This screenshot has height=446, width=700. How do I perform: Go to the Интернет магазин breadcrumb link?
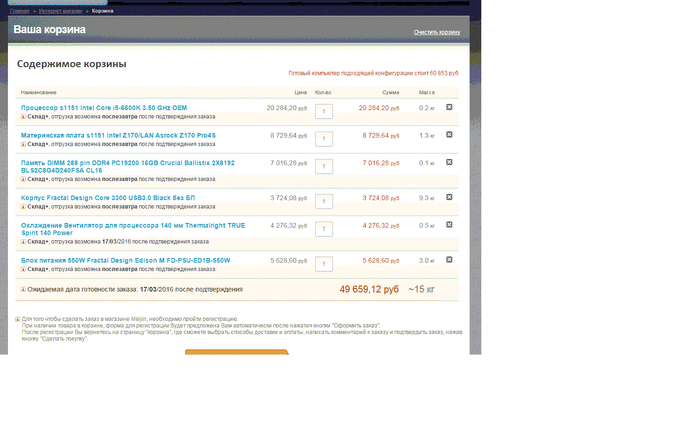tap(60, 11)
